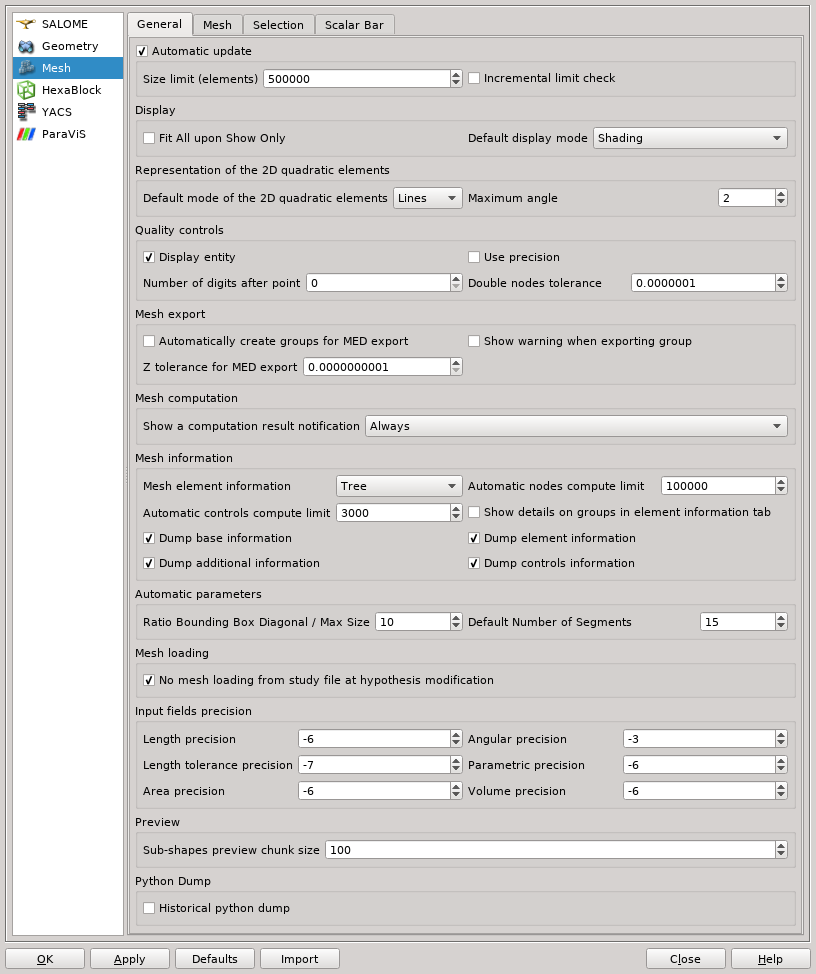Click Maximum angle stepper arrows
This screenshot has height=974, width=816.
coord(781,198)
